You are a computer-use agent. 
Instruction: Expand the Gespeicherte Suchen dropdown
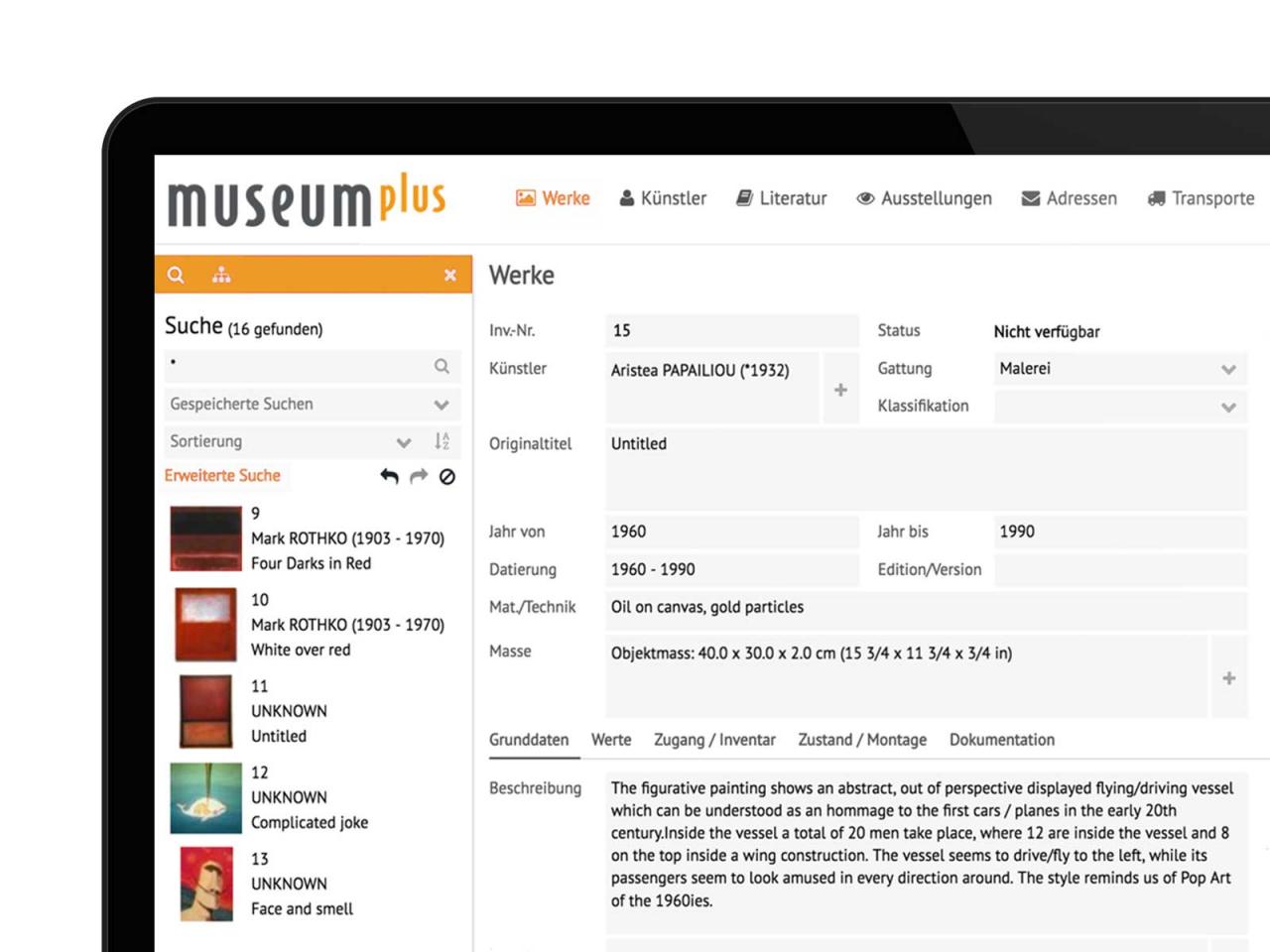(441, 405)
